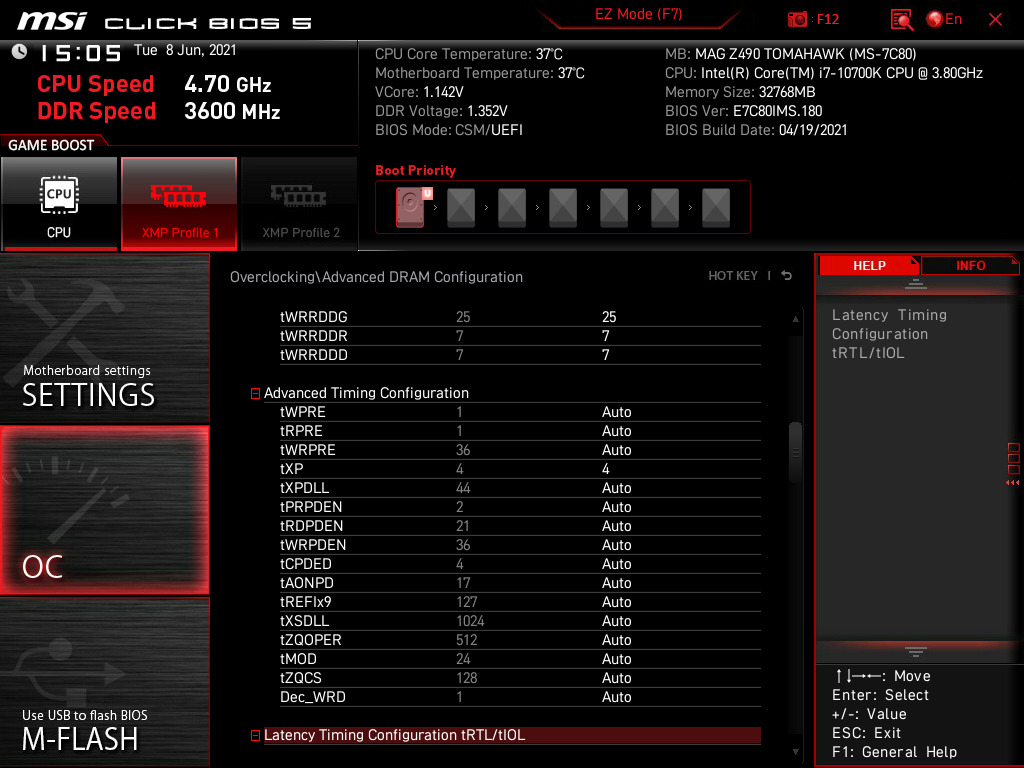Open the SETTINGS motherboard menu
The height and width of the screenshot is (768, 1024).
pos(104,338)
